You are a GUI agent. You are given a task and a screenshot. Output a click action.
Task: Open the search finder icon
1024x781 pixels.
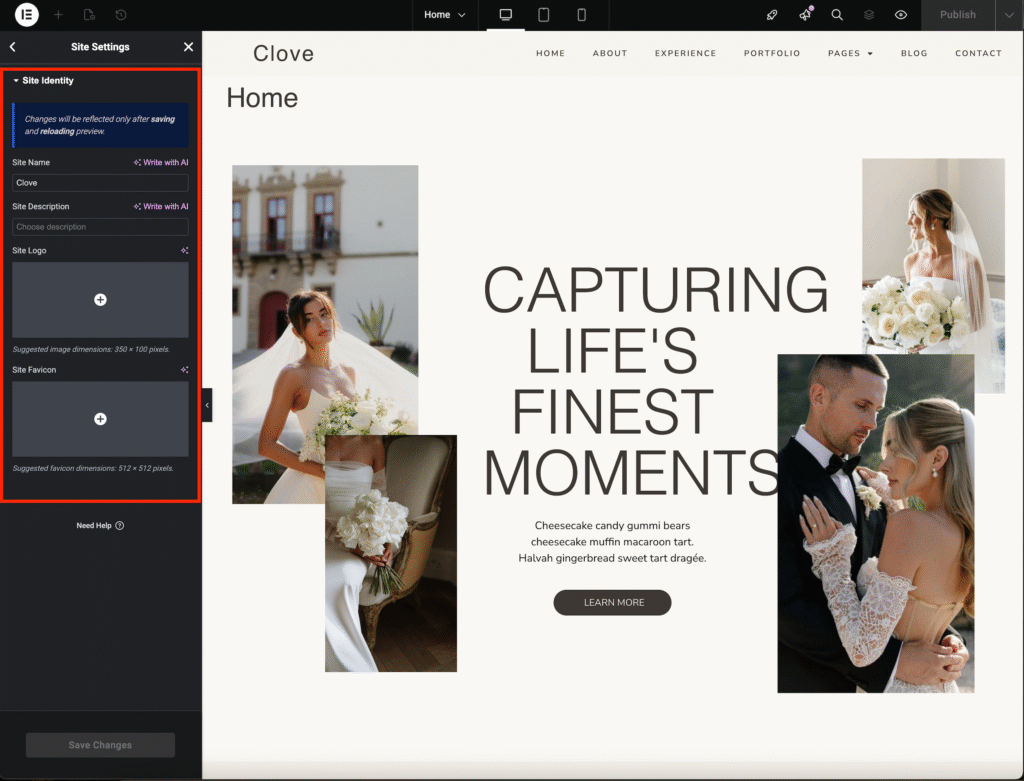point(837,15)
